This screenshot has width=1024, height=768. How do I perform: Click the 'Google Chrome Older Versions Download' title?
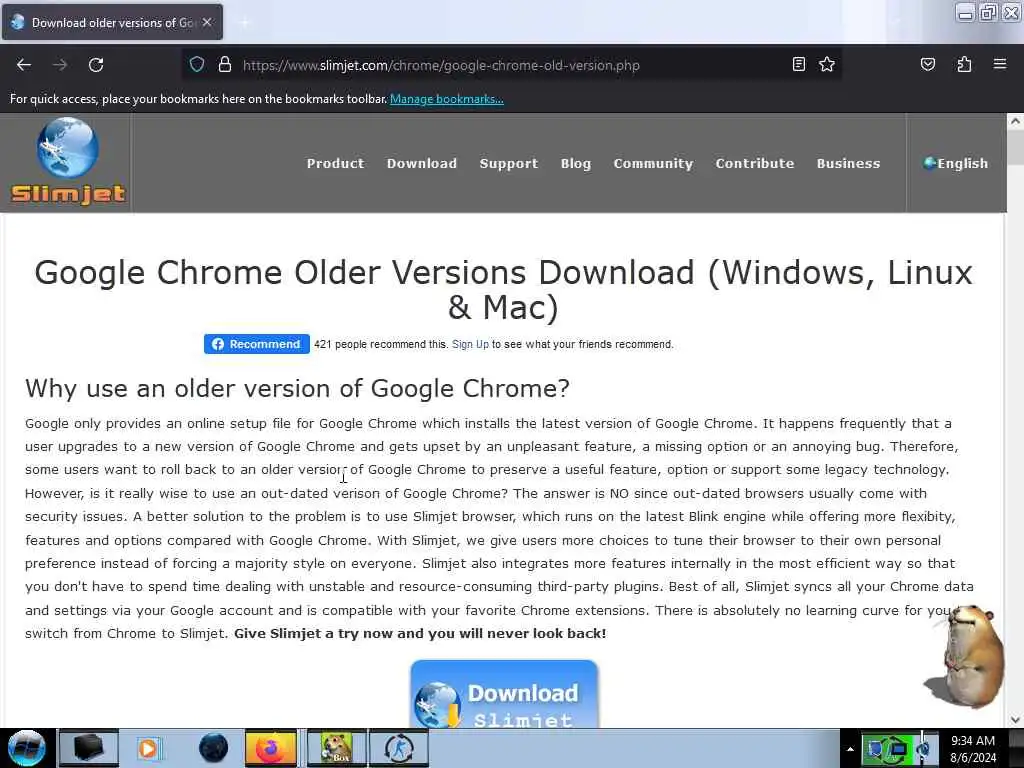click(504, 289)
